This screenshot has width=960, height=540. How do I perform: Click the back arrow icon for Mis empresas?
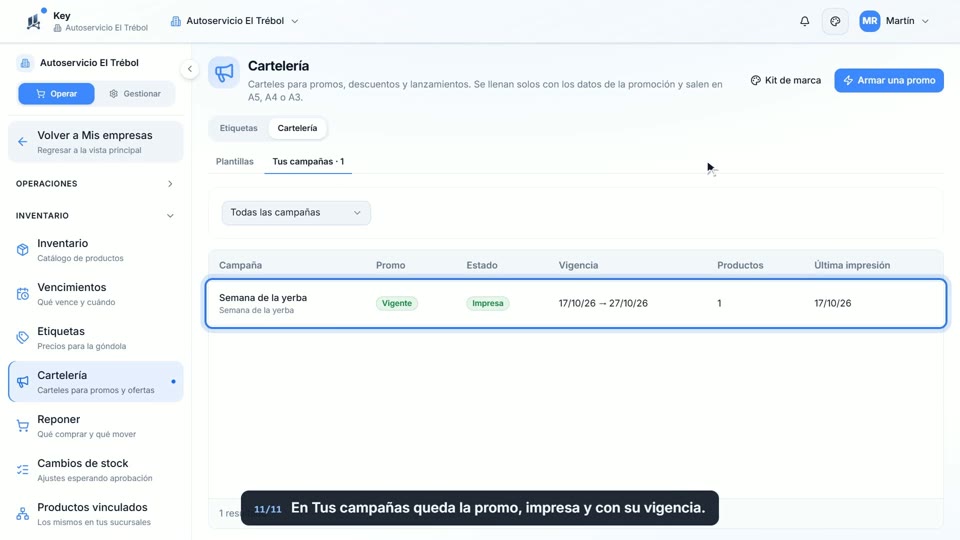[x=23, y=142]
